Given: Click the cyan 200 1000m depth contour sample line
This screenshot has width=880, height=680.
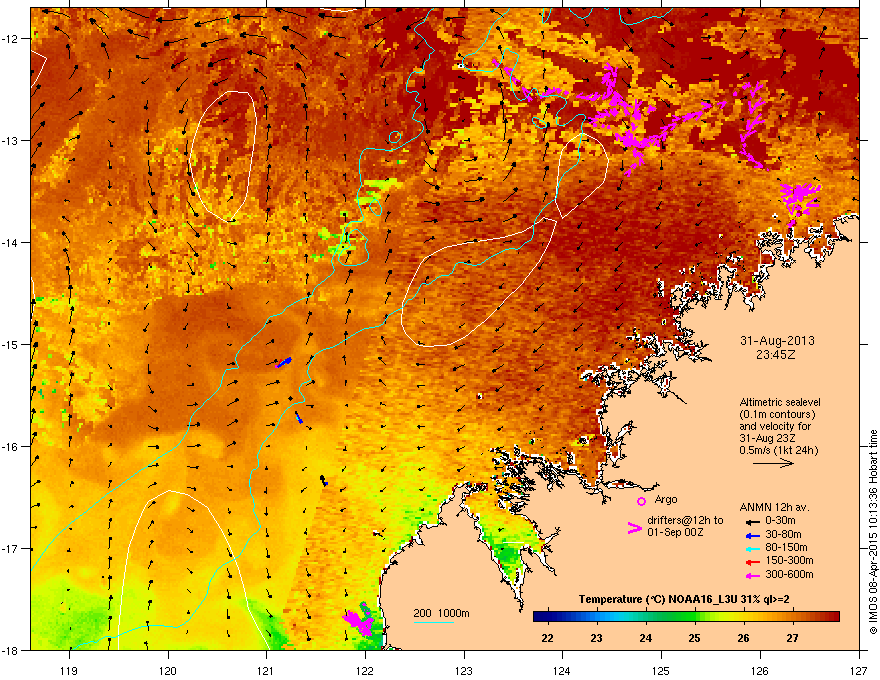Looking at the screenshot, I should [x=433, y=622].
